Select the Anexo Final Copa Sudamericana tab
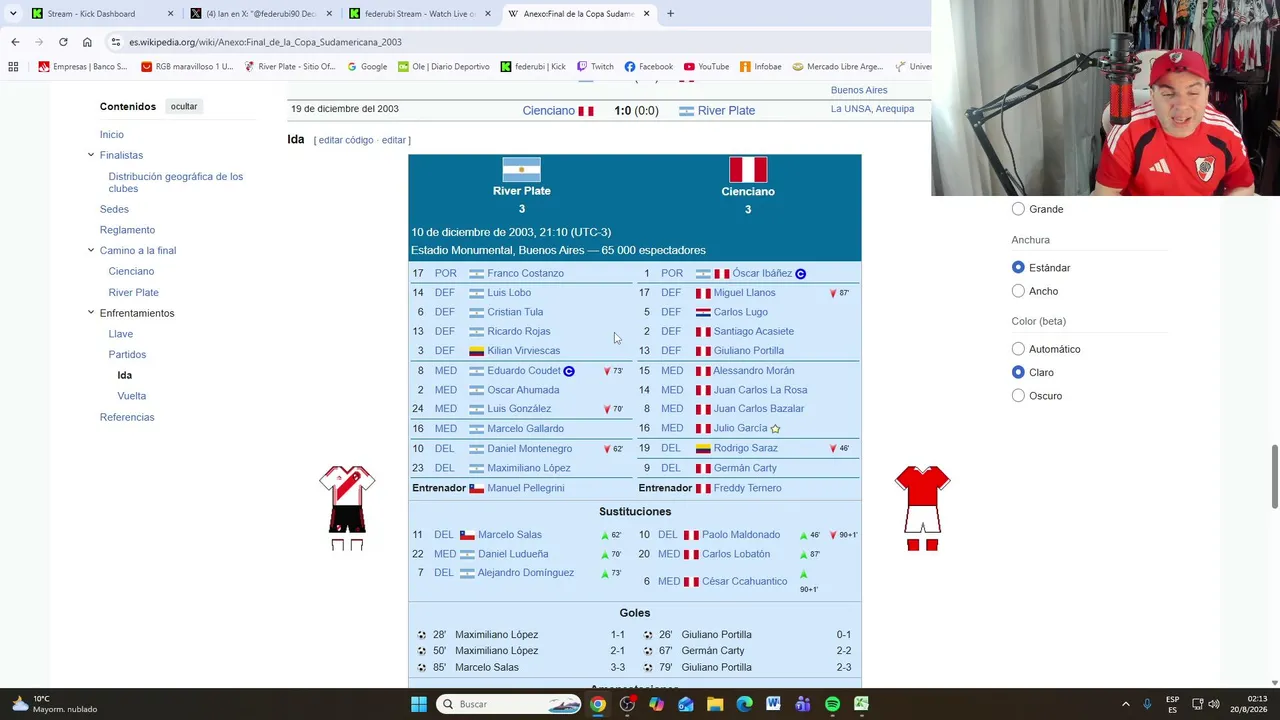 click(578, 14)
